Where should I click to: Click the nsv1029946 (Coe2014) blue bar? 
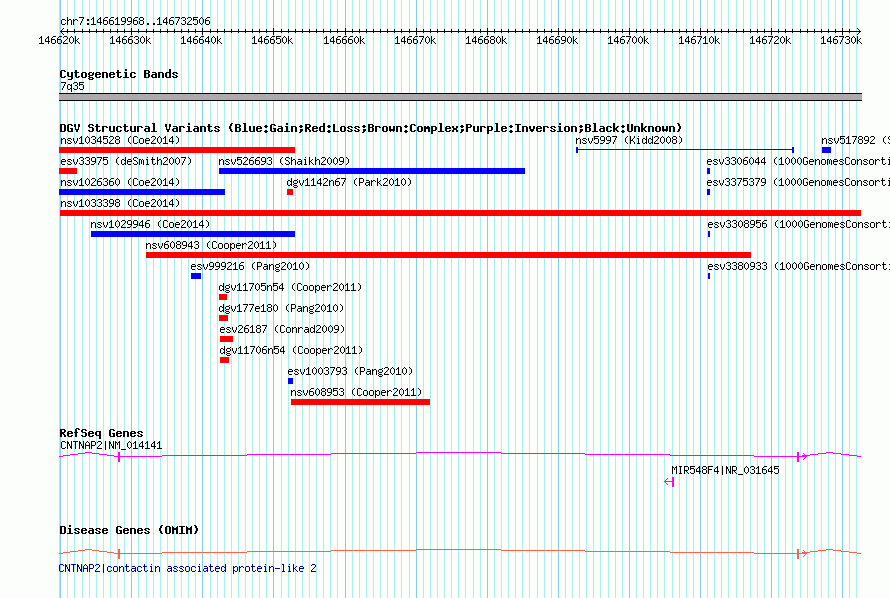pos(193,234)
